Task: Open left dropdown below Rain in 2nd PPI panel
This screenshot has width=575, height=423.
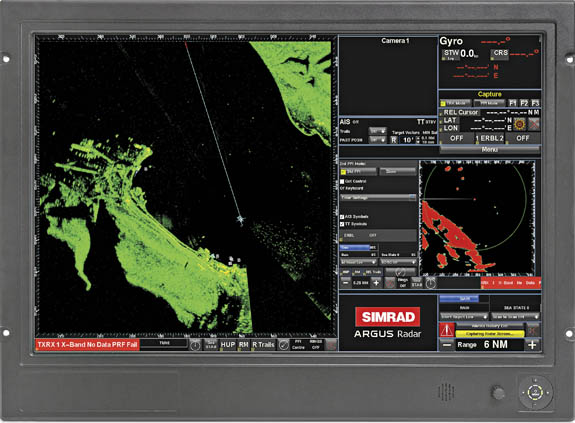Action: tap(358, 262)
